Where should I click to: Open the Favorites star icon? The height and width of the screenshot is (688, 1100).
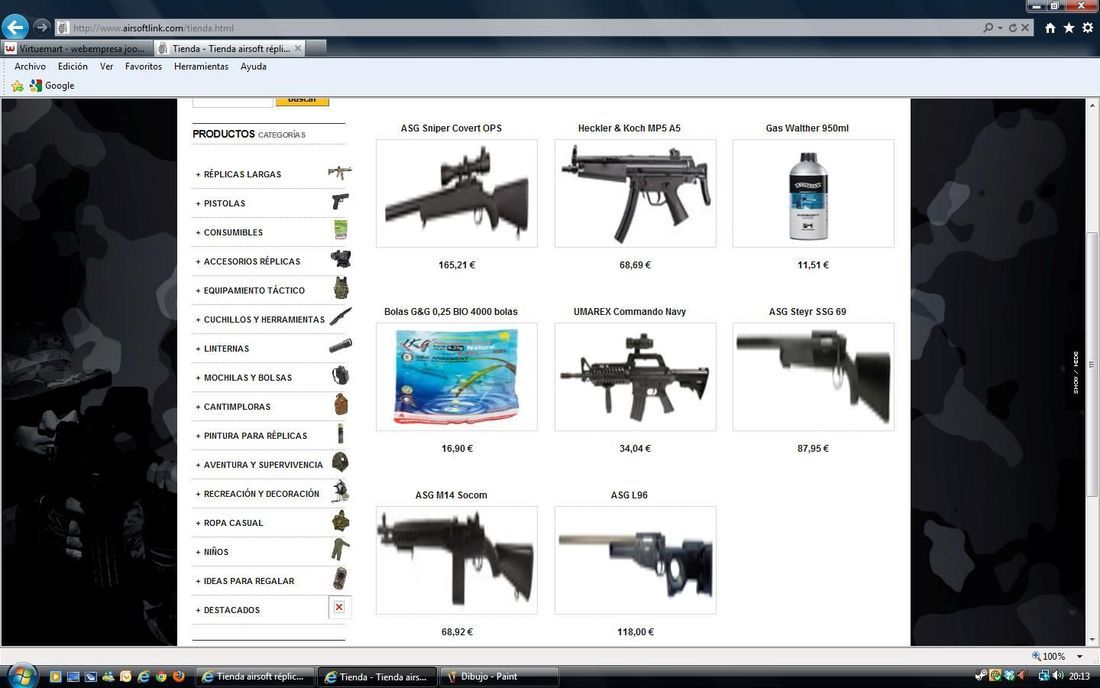click(1068, 27)
